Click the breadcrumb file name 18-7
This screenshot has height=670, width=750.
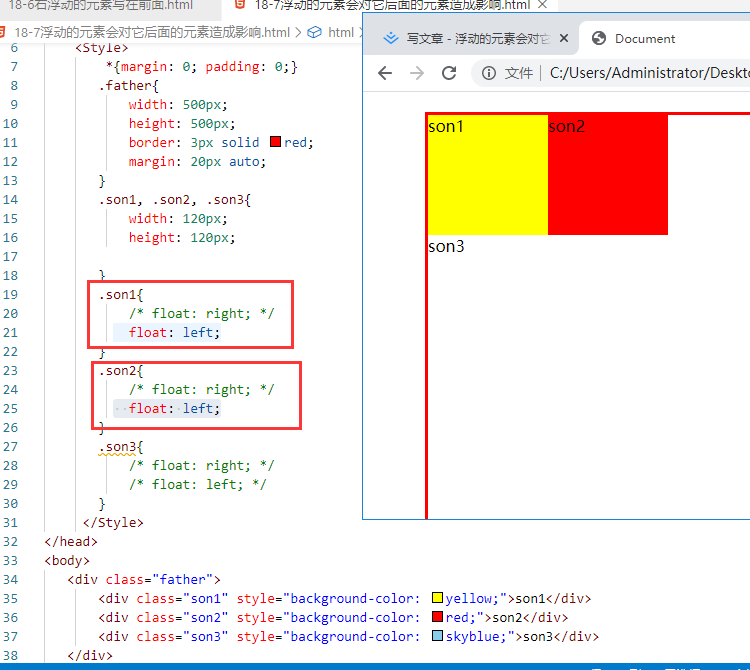pos(152,33)
